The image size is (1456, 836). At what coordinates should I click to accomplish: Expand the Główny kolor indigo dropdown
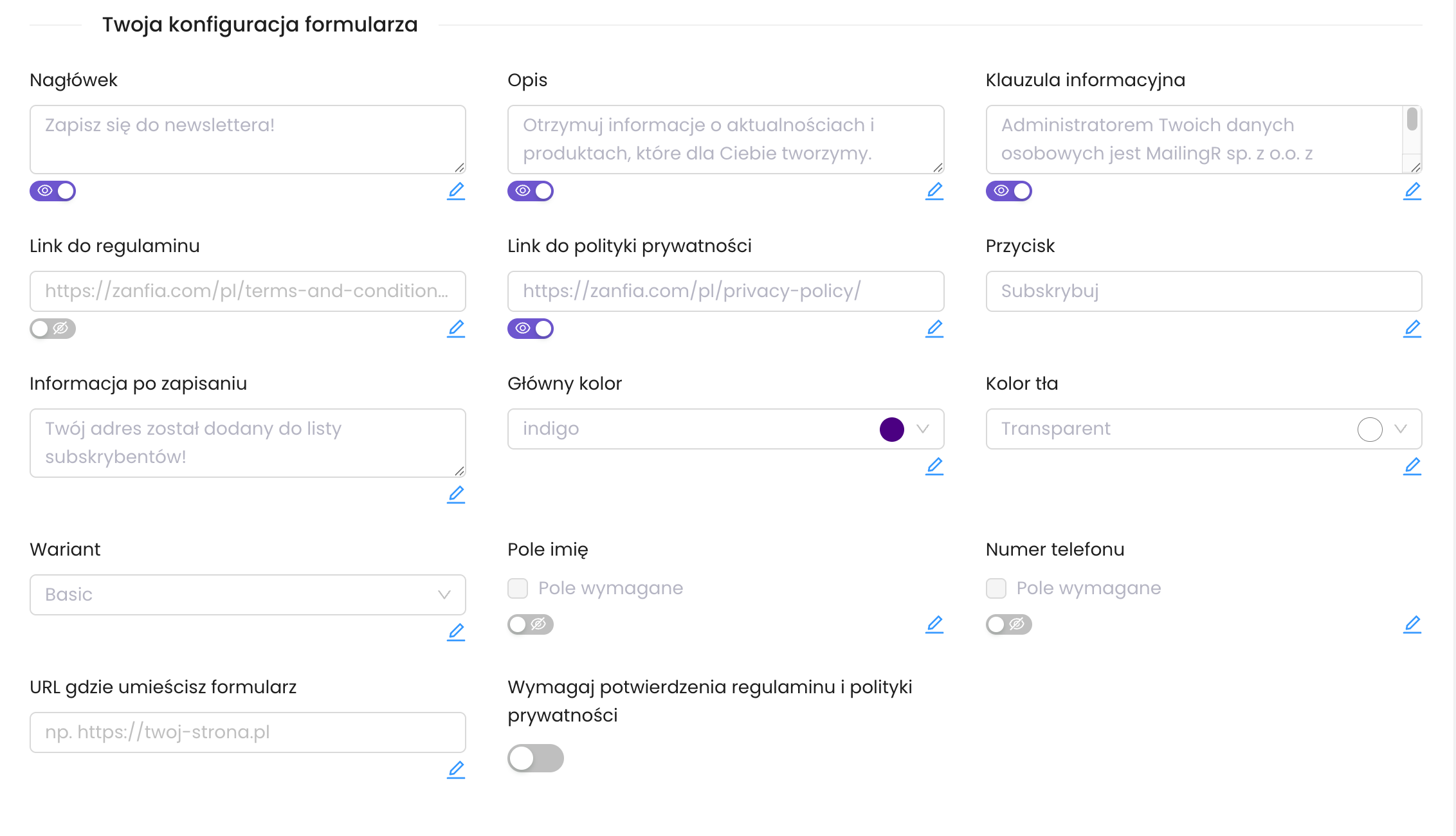click(x=923, y=429)
